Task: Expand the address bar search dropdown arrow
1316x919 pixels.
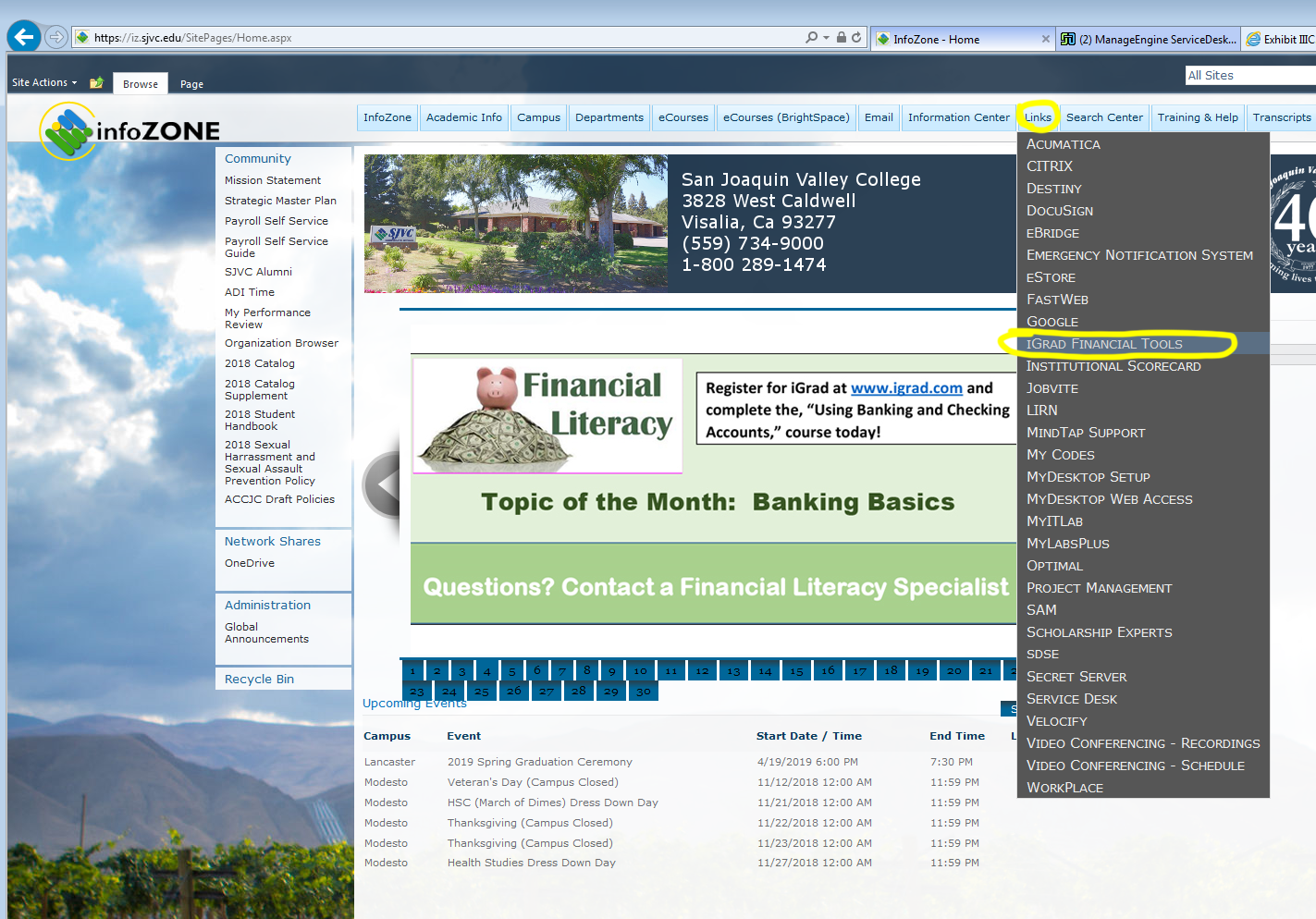Action: pos(826,38)
